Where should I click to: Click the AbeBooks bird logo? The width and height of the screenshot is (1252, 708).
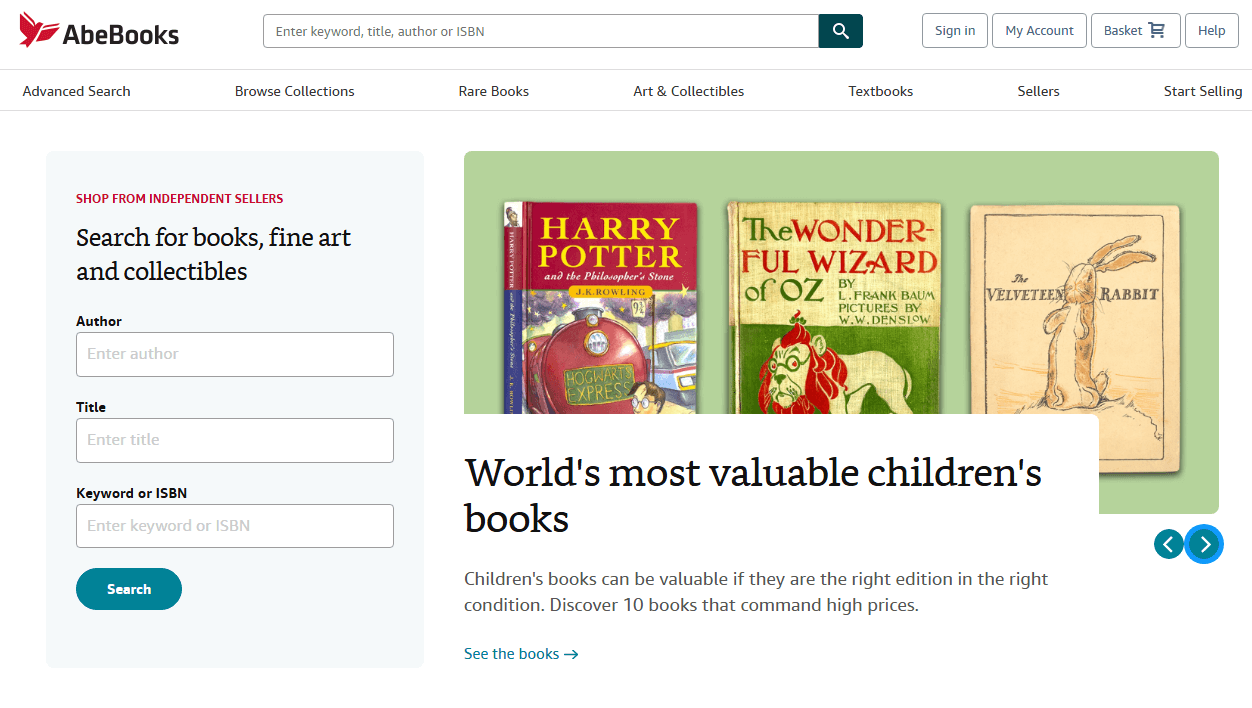pos(40,31)
